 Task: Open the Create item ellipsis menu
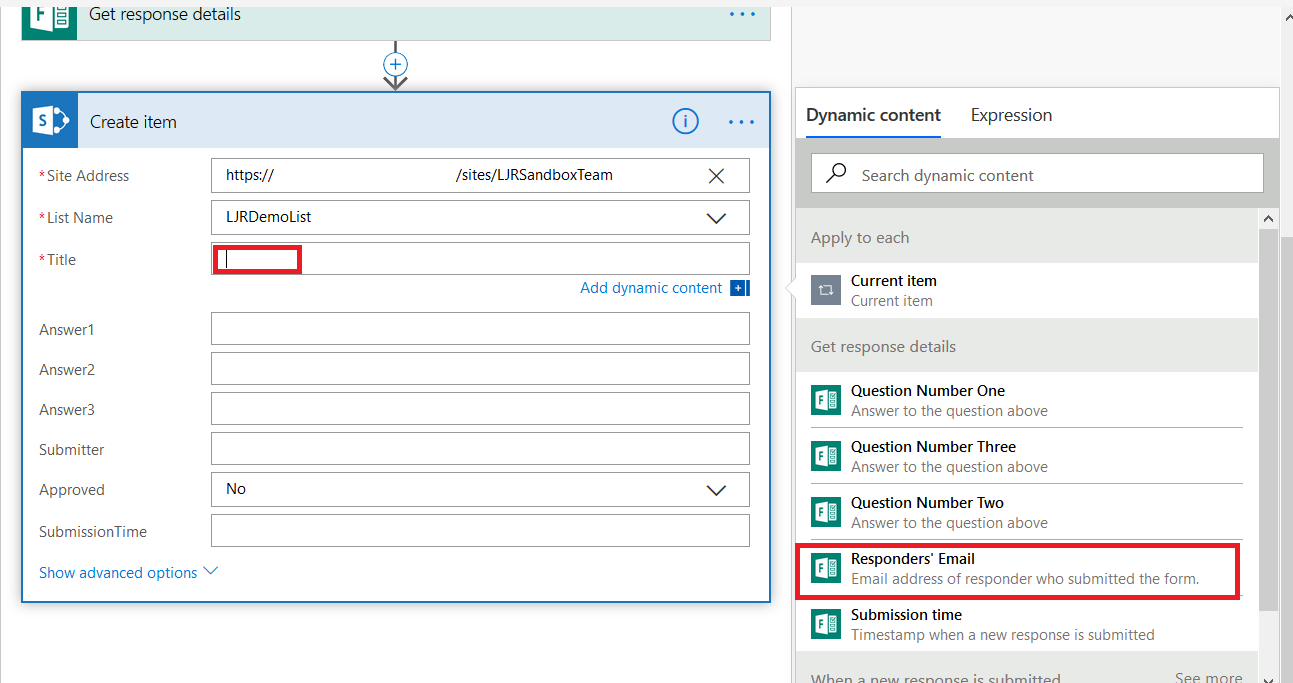coord(742,122)
